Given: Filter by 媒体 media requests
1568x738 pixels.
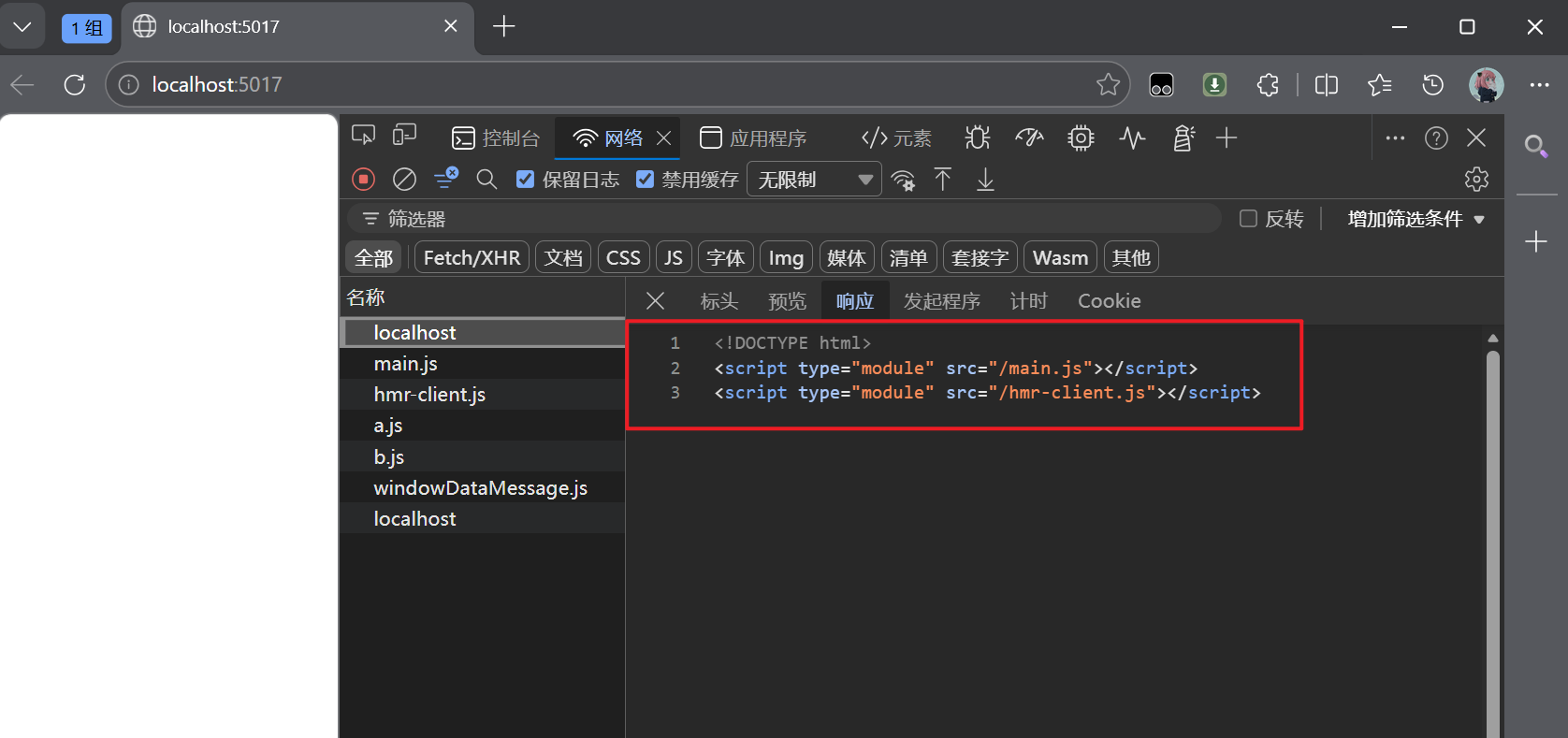Looking at the screenshot, I should tap(847, 258).
